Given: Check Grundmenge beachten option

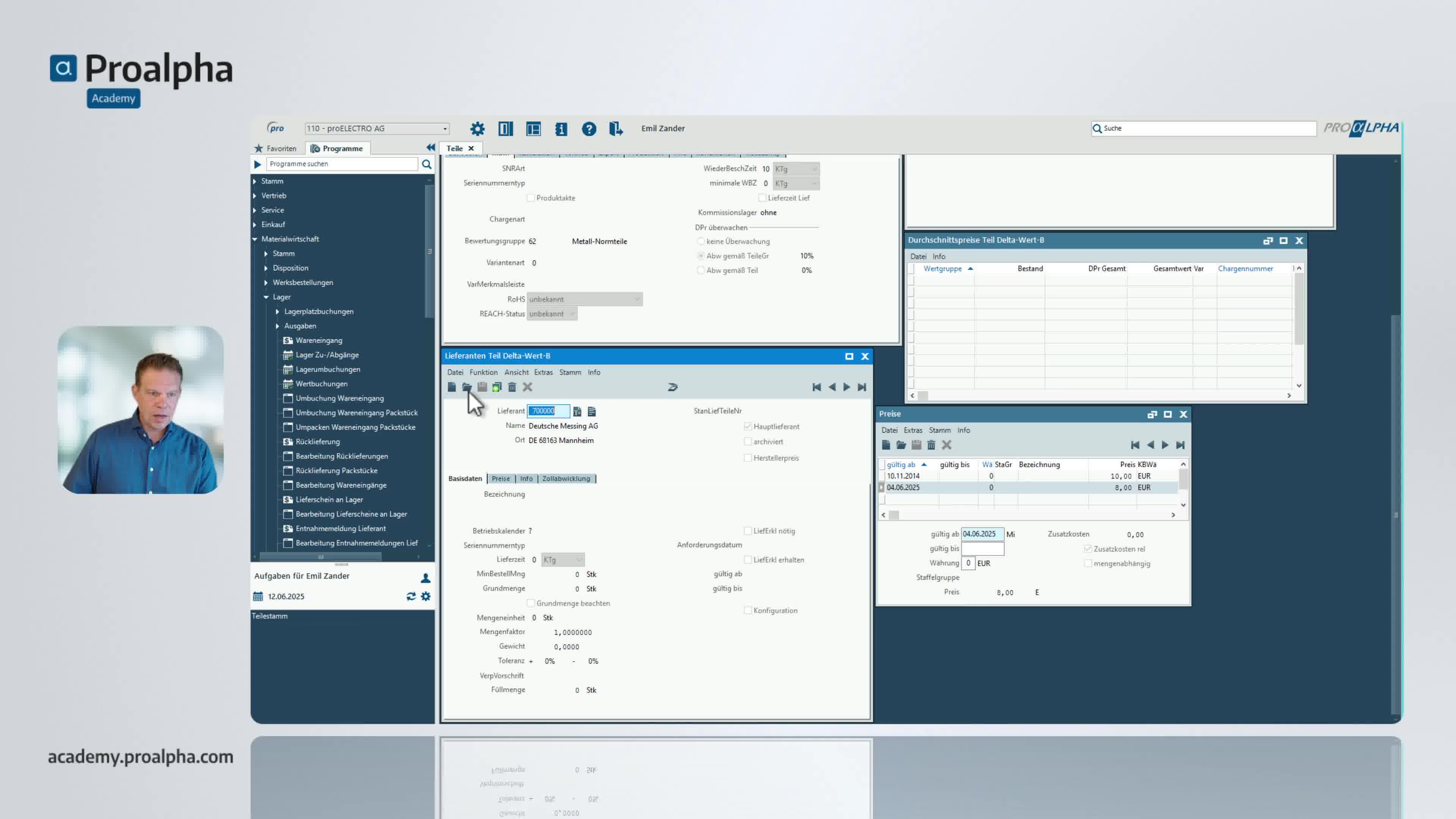Looking at the screenshot, I should click(531, 603).
